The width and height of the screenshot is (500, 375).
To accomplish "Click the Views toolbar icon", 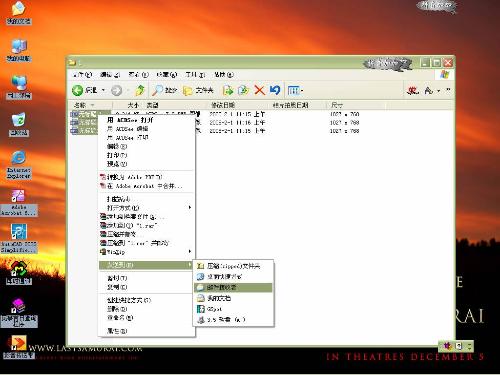I will (x=293, y=90).
